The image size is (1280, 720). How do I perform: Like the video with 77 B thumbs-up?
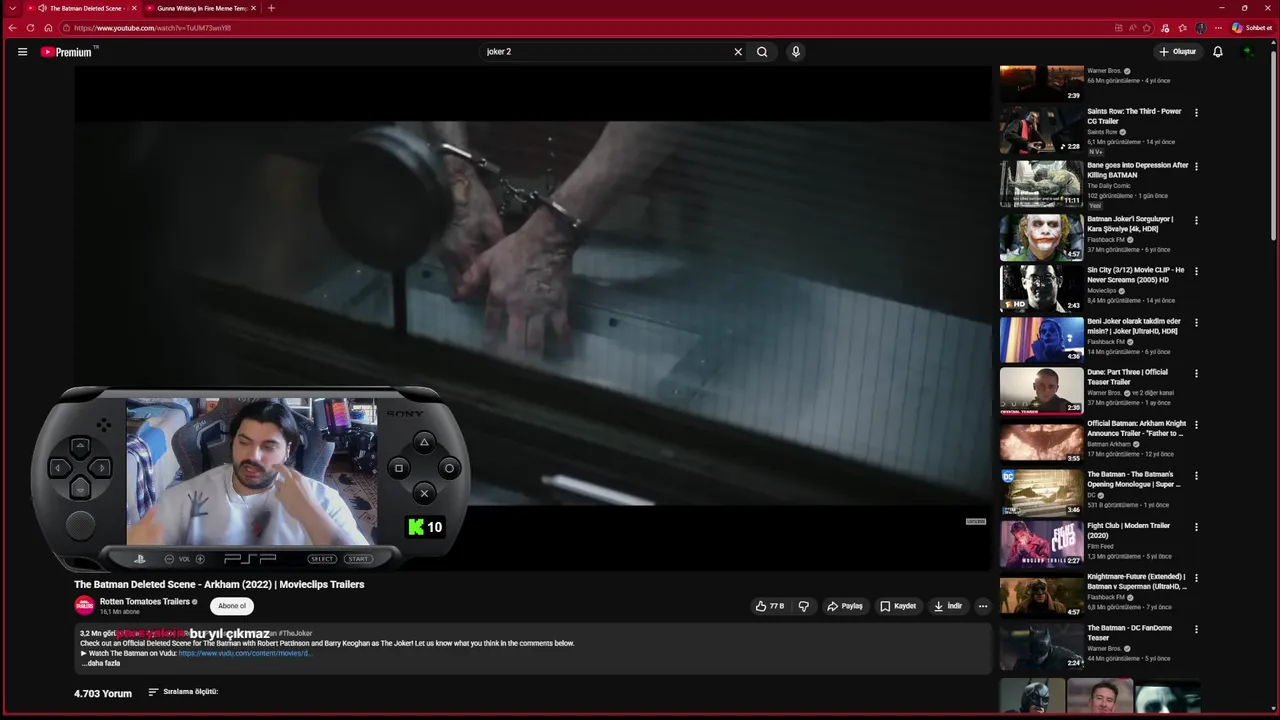[x=769, y=606]
